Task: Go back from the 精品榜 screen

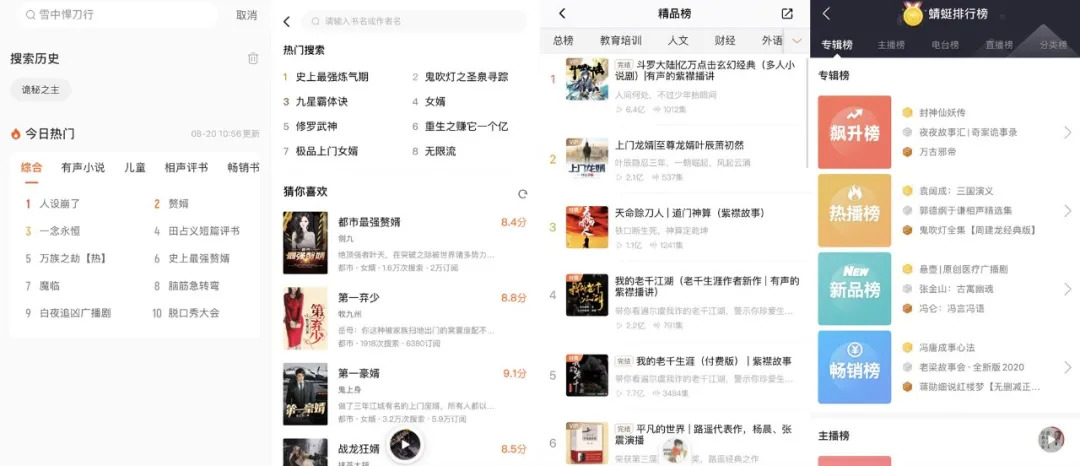Action: (x=562, y=13)
